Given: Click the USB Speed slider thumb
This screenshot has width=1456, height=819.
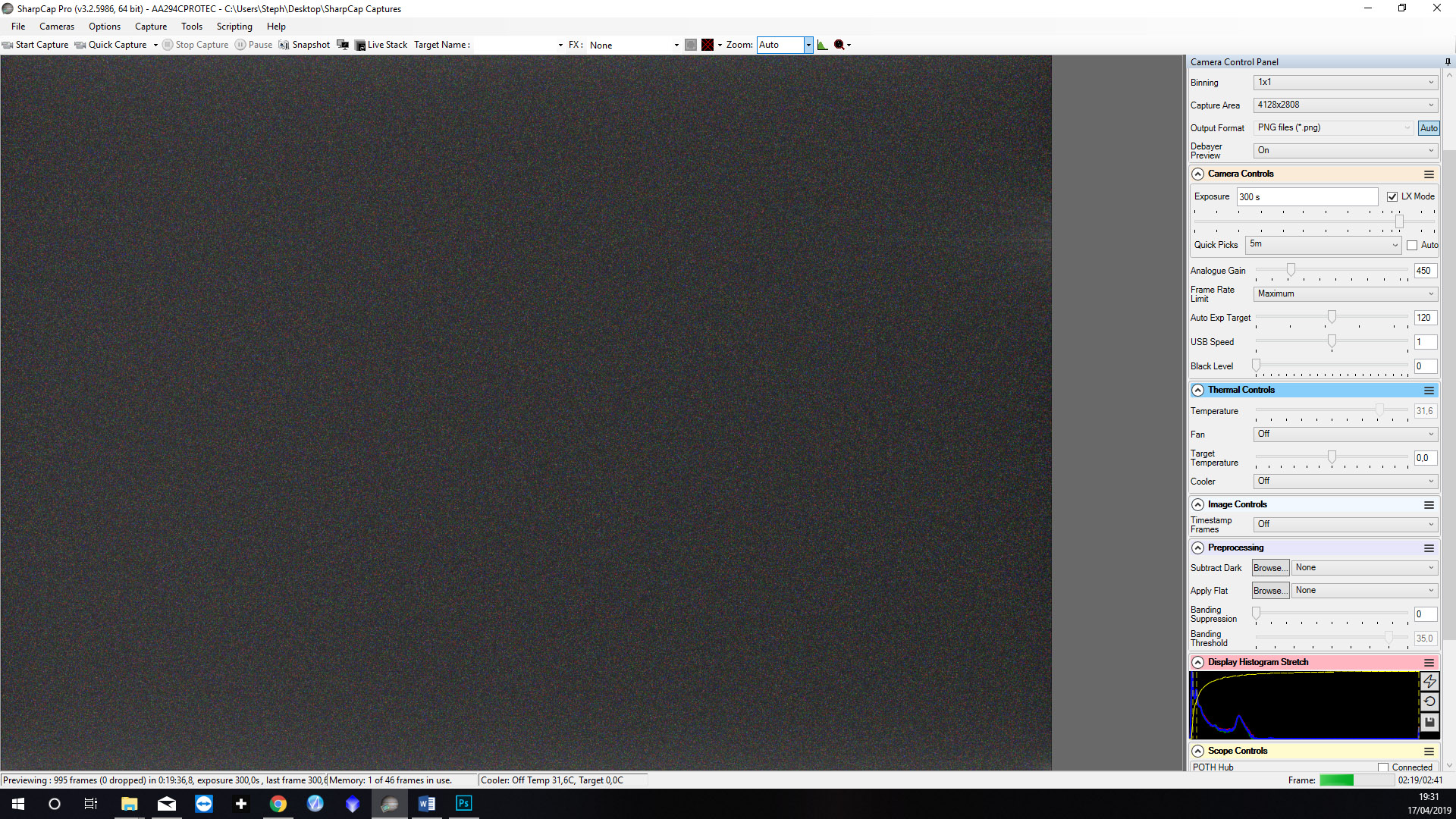Looking at the screenshot, I should [x=1332, y=341].
